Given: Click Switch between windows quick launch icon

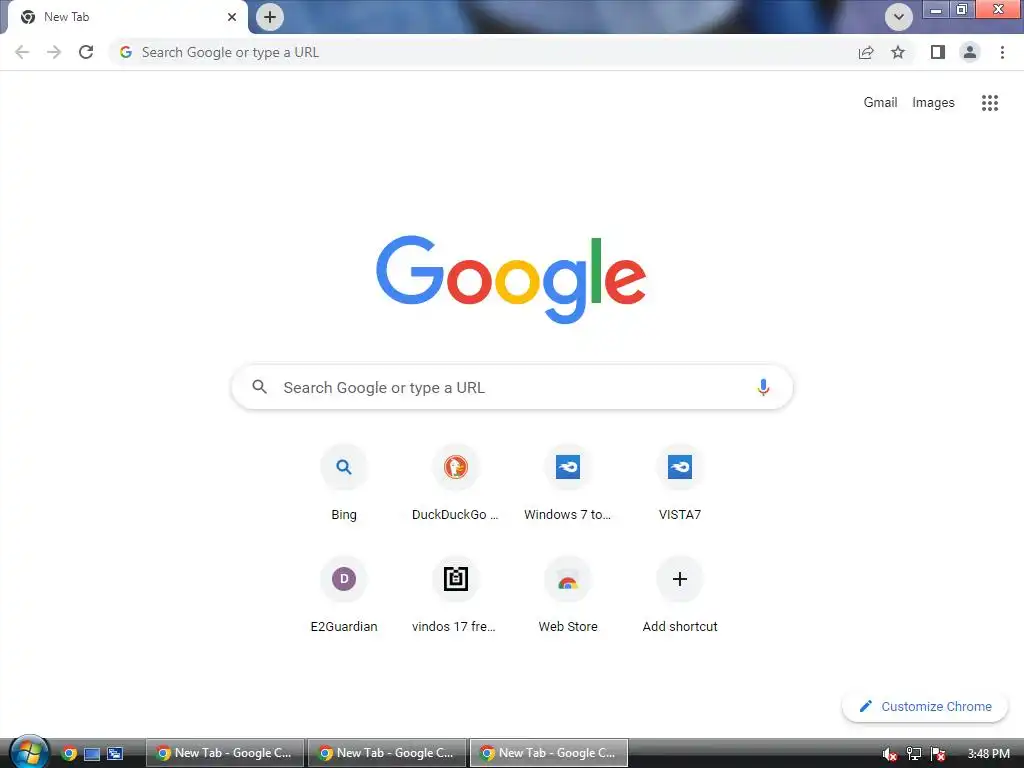Looking at the screenshot, I should [115, 754].
